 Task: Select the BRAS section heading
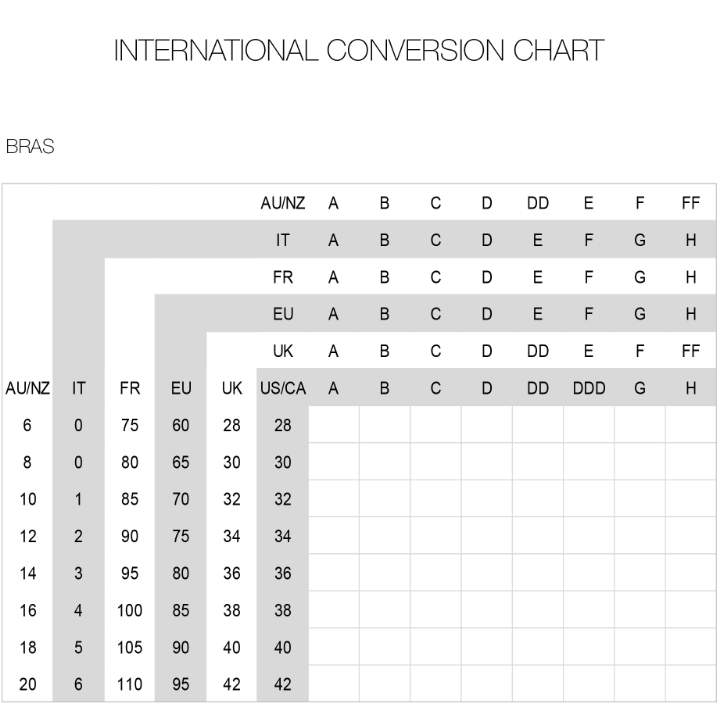point(30,146)
